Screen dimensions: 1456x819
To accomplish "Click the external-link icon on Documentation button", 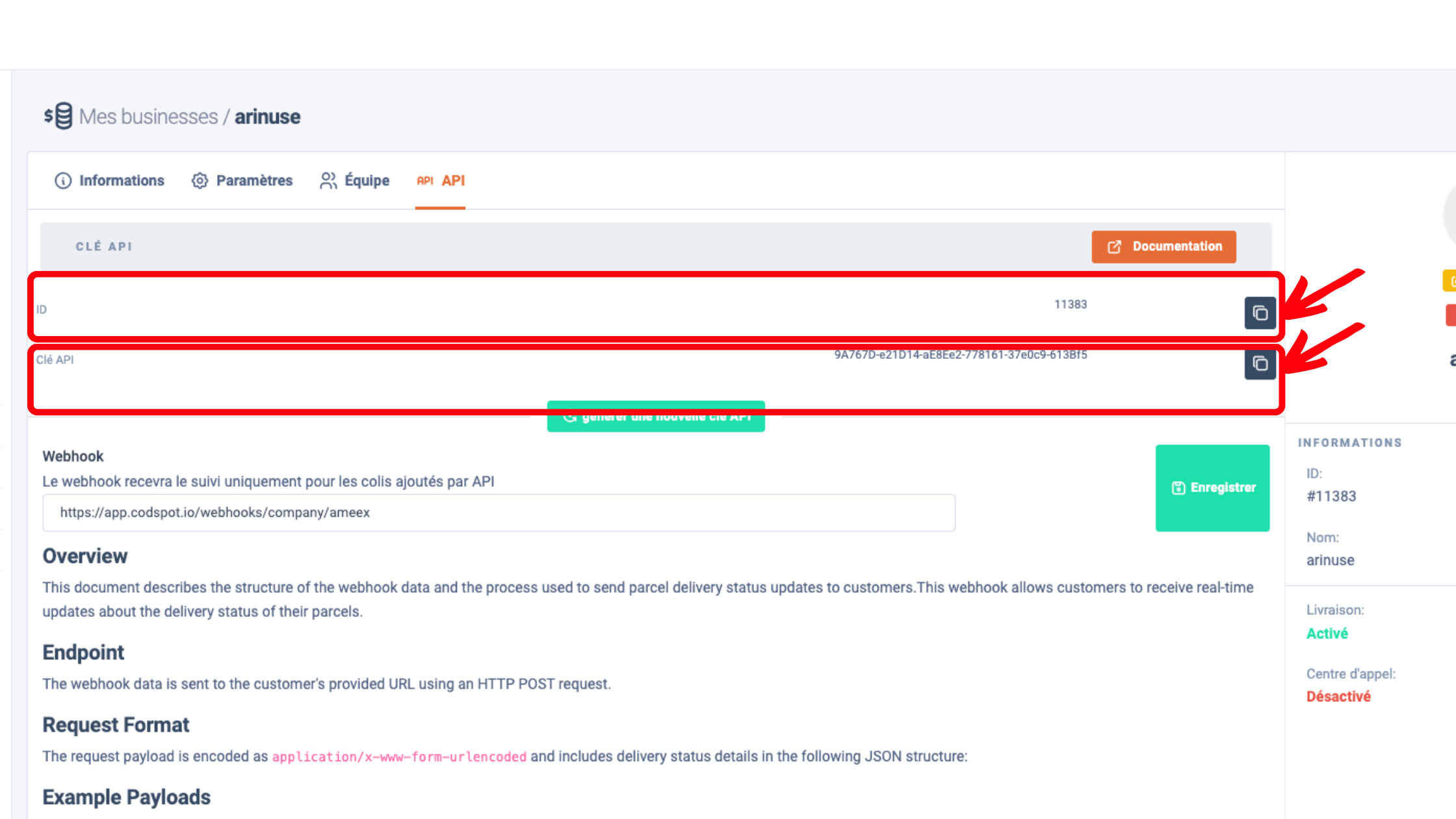I will point(1115,247).
